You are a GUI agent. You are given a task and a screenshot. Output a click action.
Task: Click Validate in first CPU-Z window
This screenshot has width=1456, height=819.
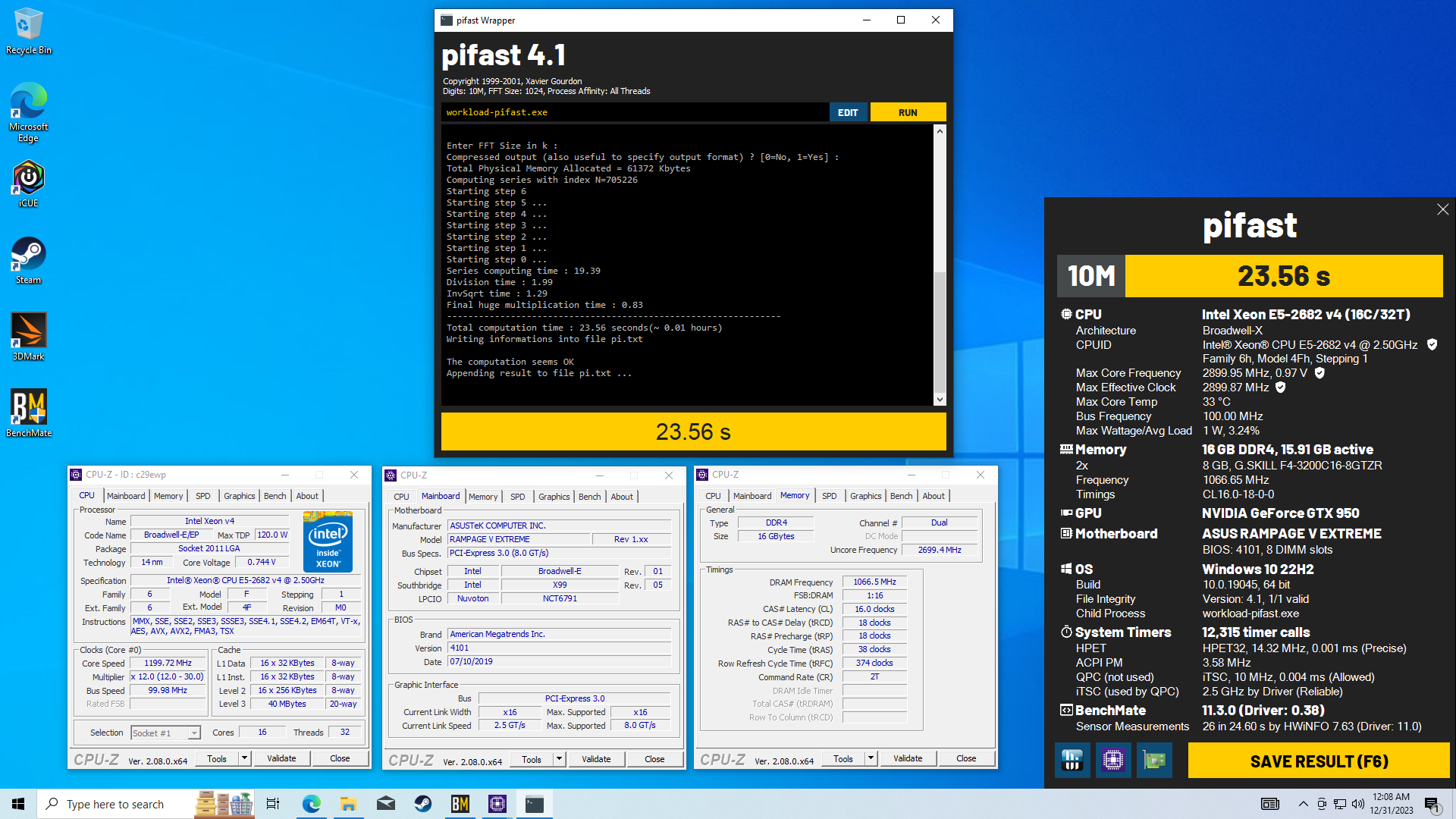281,758
